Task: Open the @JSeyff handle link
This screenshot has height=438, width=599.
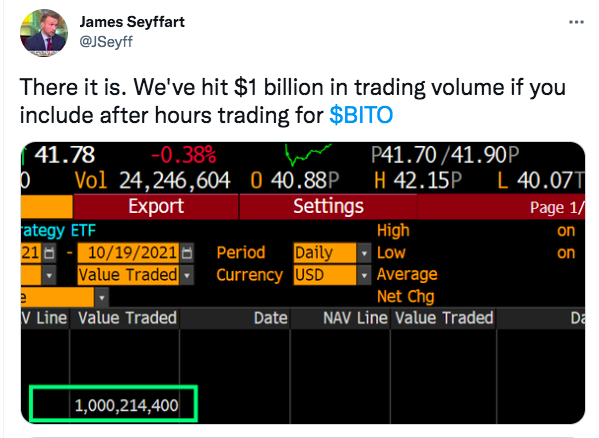Action: coord(106,41)
